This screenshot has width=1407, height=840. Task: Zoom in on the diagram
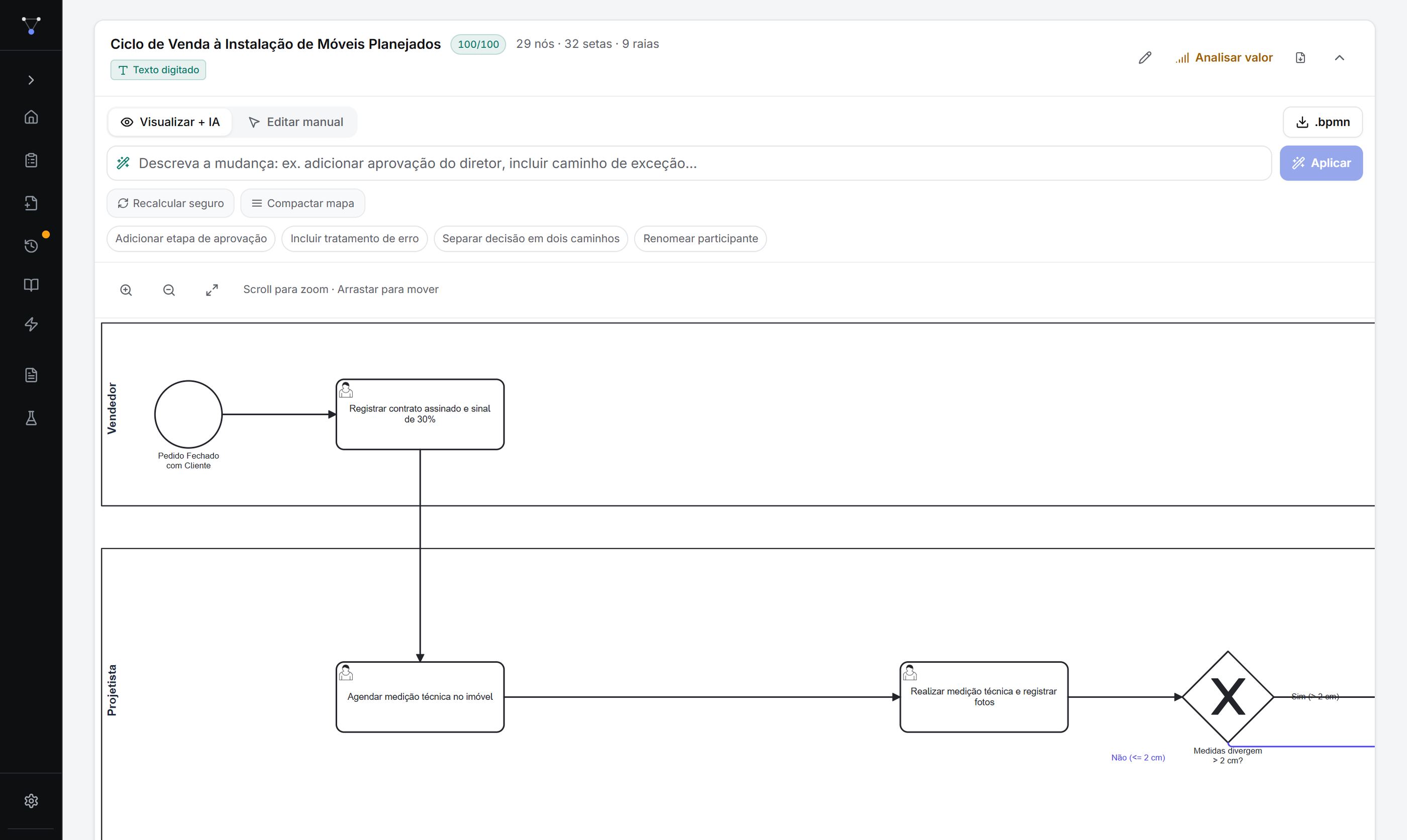click(126, 290)
